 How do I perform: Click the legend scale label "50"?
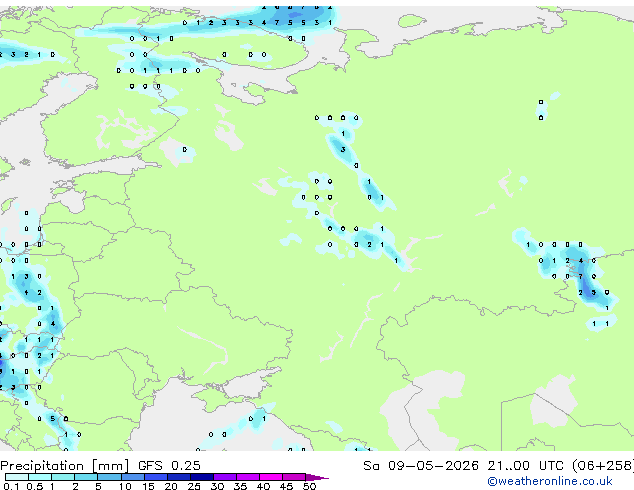click(309, 486)
